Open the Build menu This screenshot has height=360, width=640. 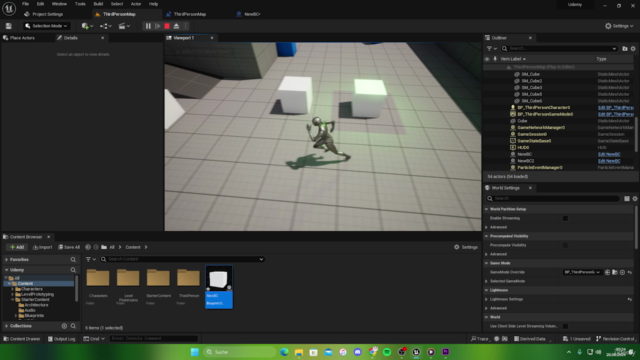point(98,4)
